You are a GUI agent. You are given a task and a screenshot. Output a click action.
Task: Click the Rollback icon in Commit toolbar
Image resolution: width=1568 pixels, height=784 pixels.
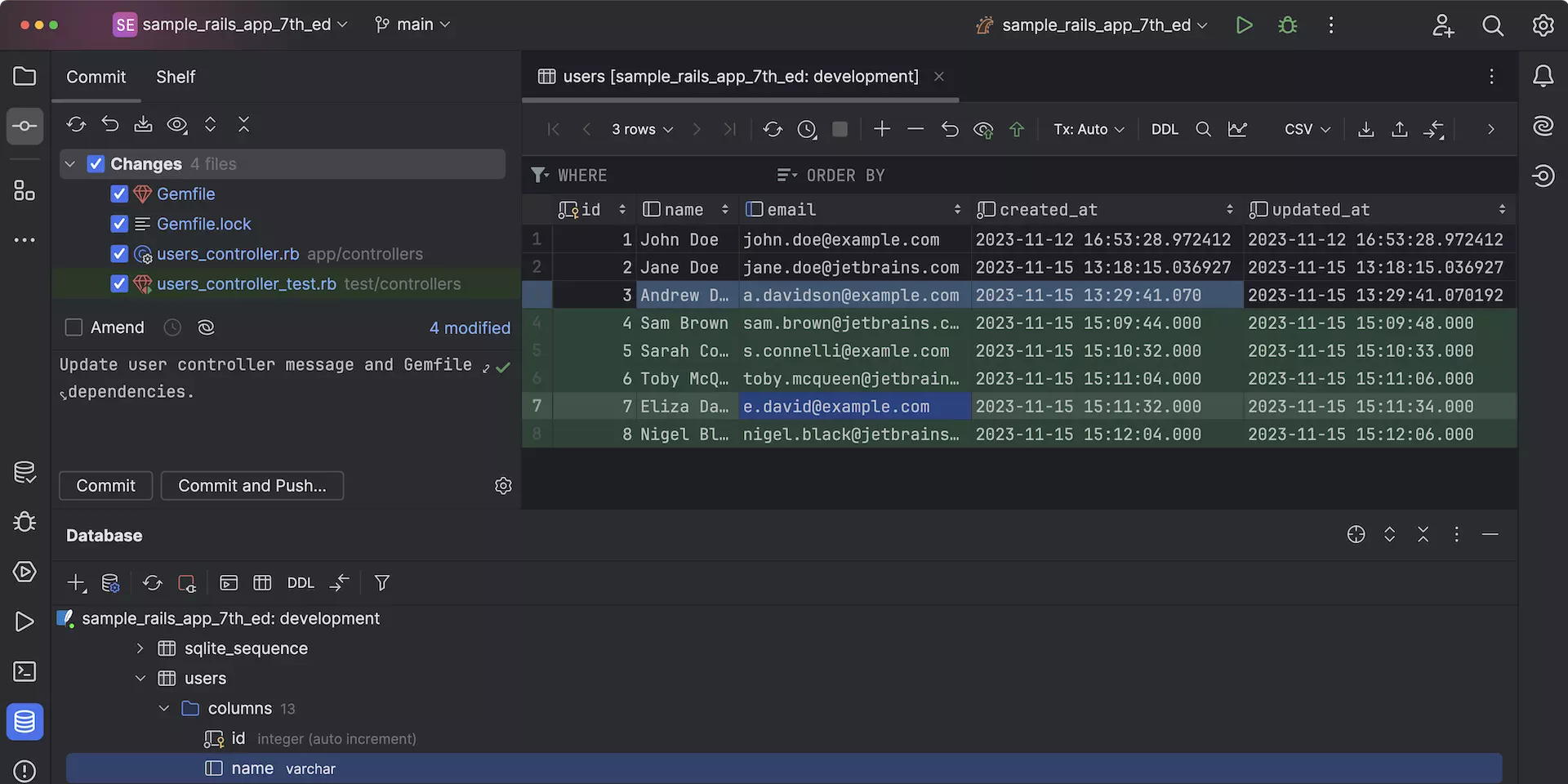(110, 124)
